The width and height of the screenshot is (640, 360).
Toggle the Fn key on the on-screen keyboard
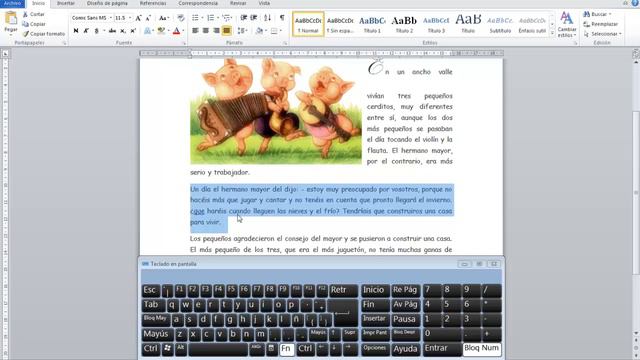pos(287,349)
